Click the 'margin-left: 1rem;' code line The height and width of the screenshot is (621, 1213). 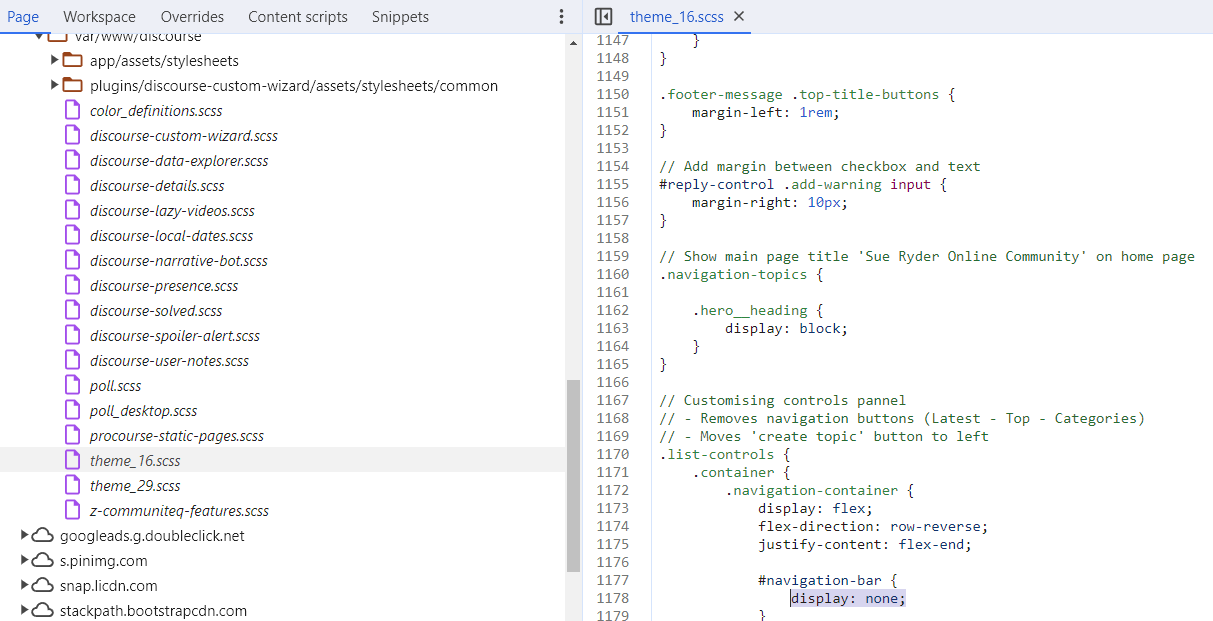766,112
